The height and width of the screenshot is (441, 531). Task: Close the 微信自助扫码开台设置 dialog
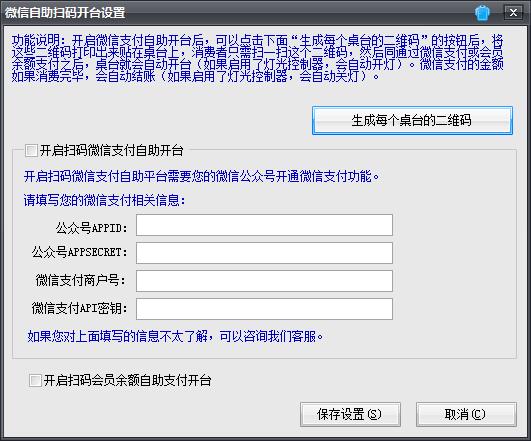[x=513, y=13]
